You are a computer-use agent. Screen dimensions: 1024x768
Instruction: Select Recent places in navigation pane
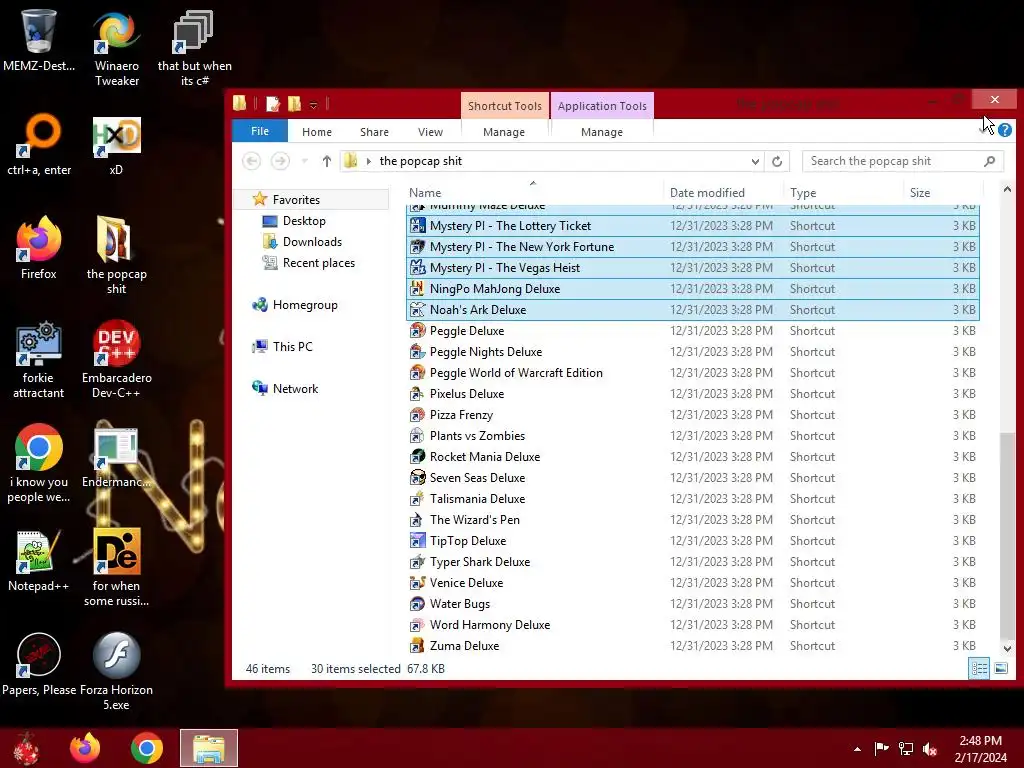click(x=319, y=263)
